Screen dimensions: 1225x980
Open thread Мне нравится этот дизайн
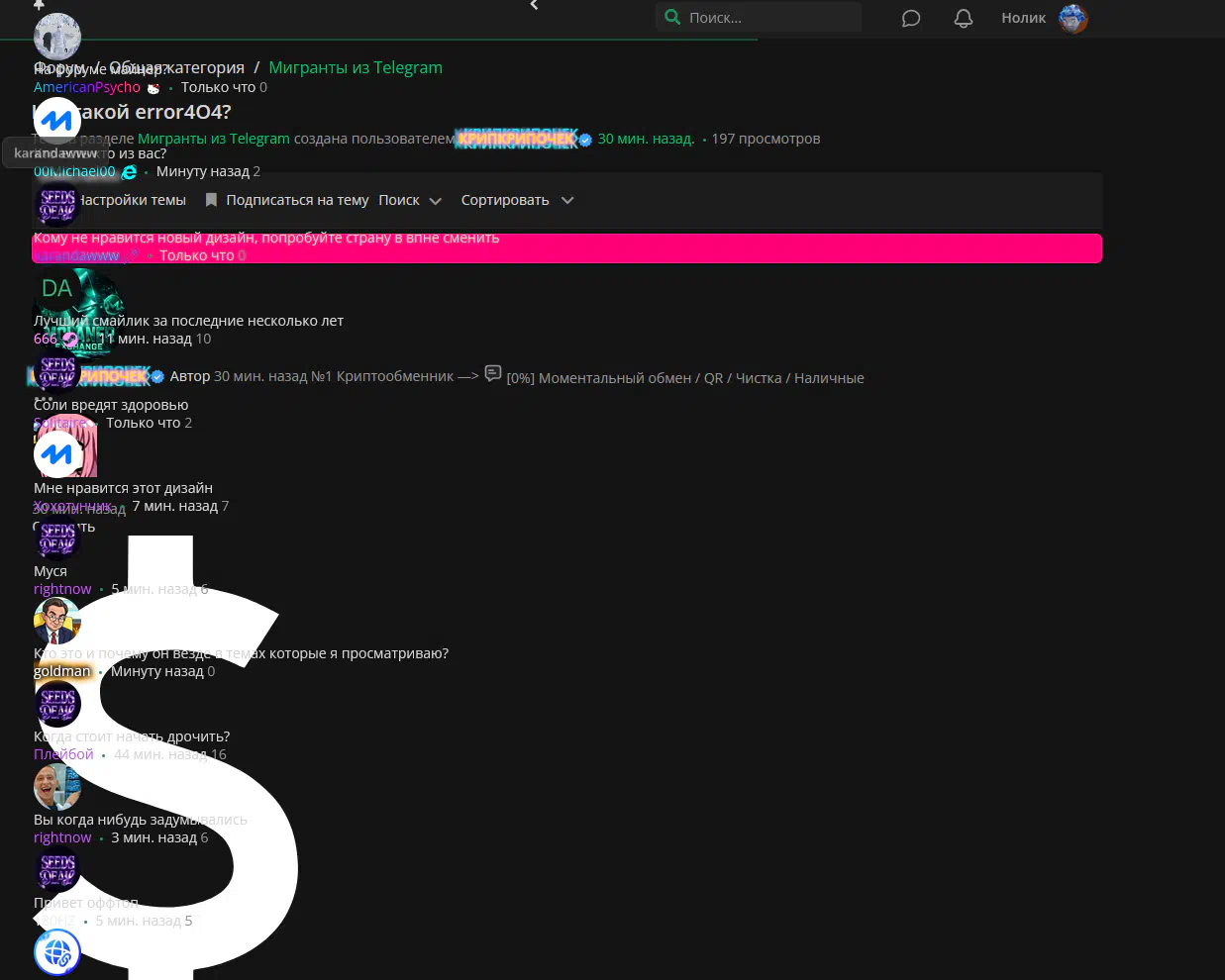click(x=123, y=488)
